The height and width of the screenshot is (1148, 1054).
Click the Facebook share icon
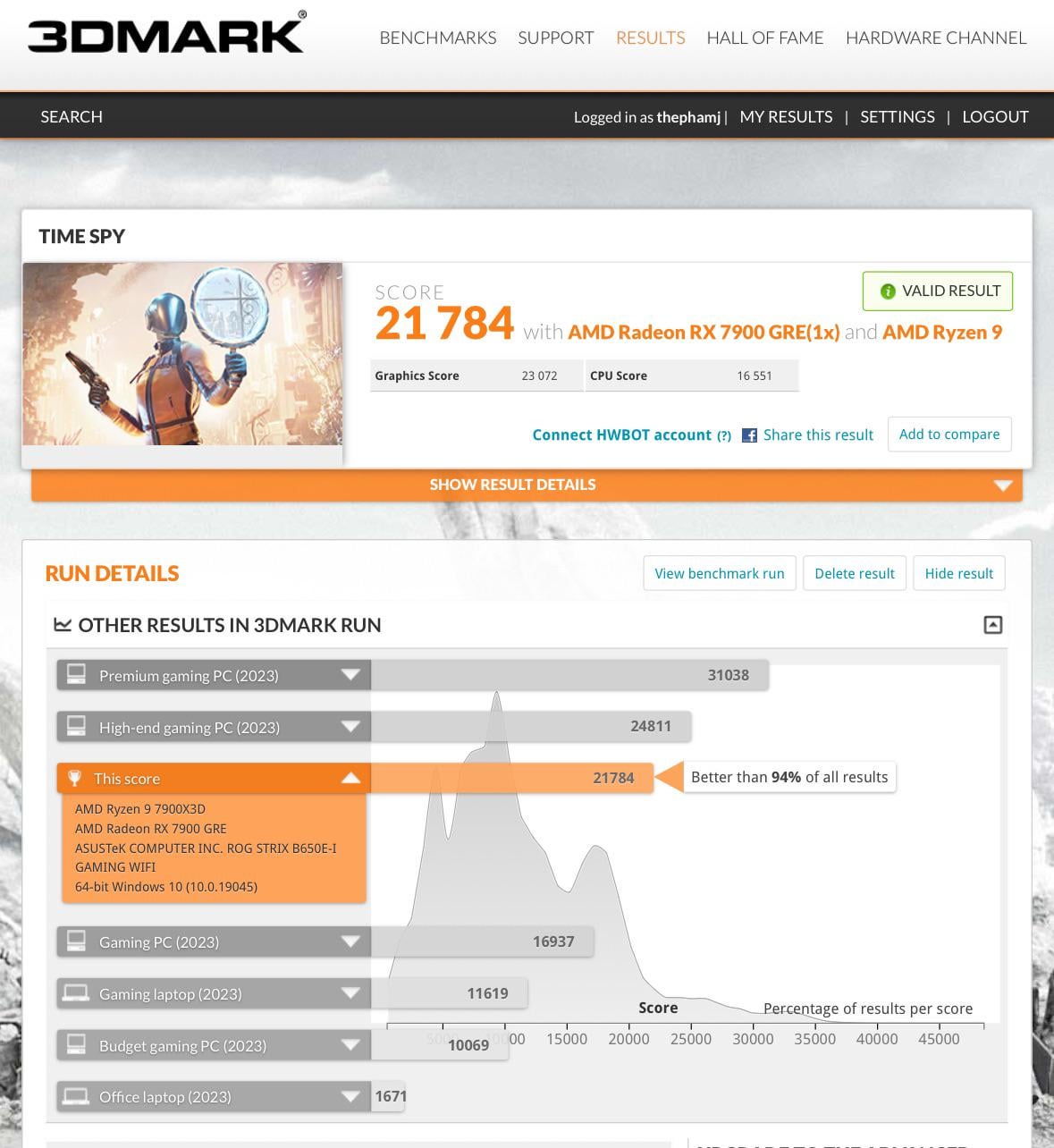pyautogui.click(x=750, y=435)
